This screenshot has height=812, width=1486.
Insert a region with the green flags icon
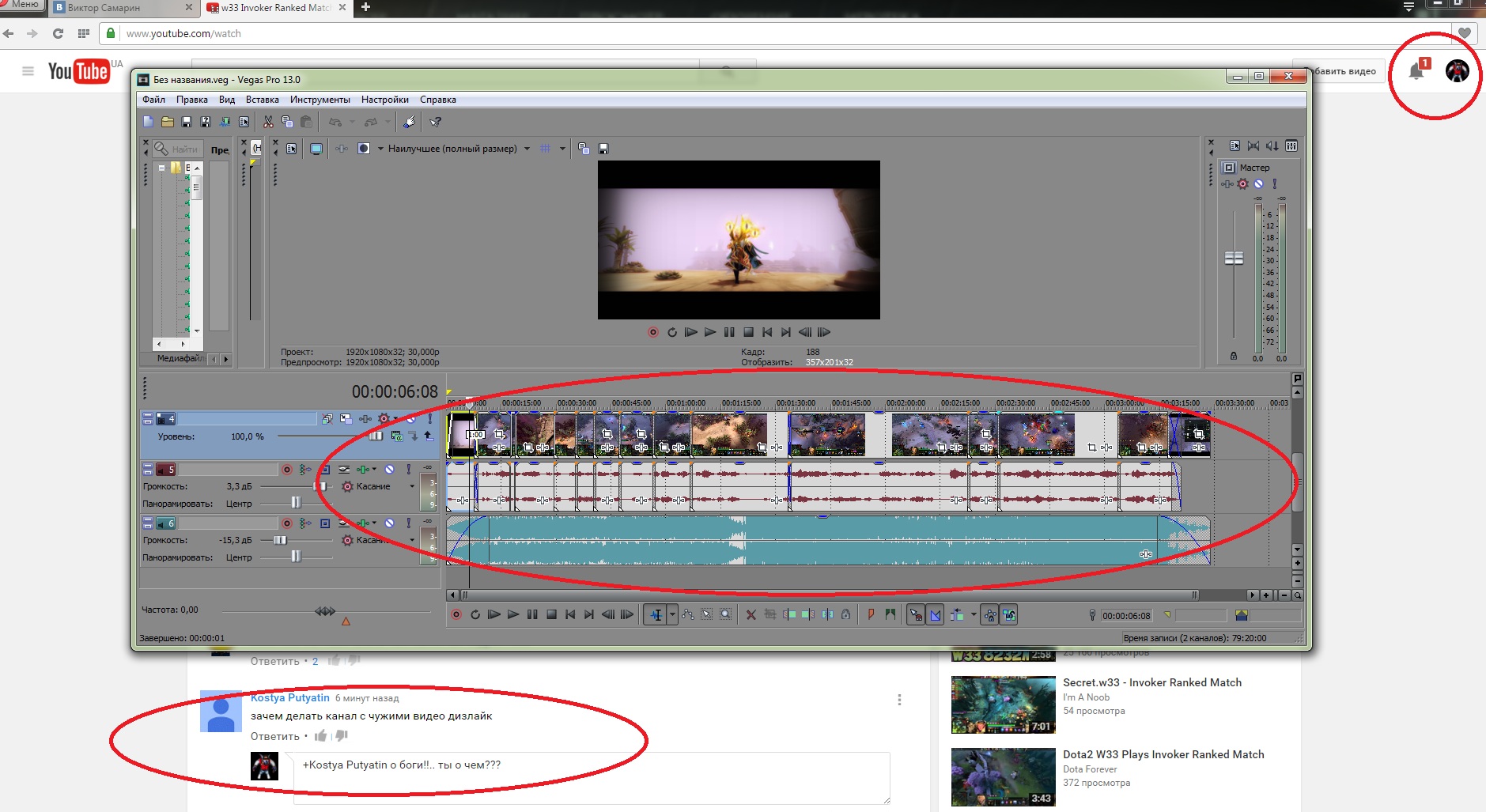pyautogui.click(x=890, y=614)
